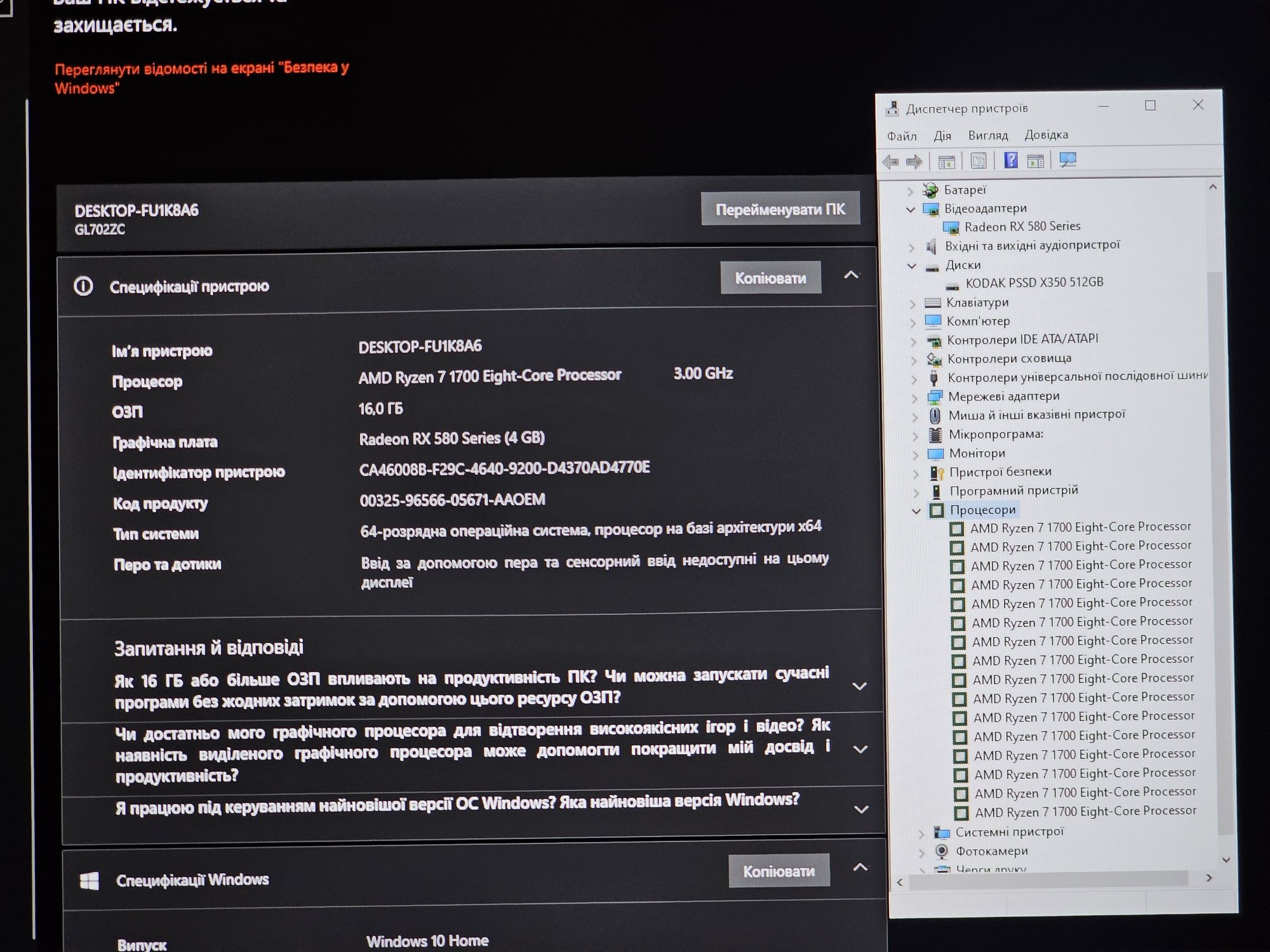The width and height of the screenshot is (1270, 952).
Task: Select KODAK PSSD X350 512GB disk
Action: click(x=1034, y=282)
